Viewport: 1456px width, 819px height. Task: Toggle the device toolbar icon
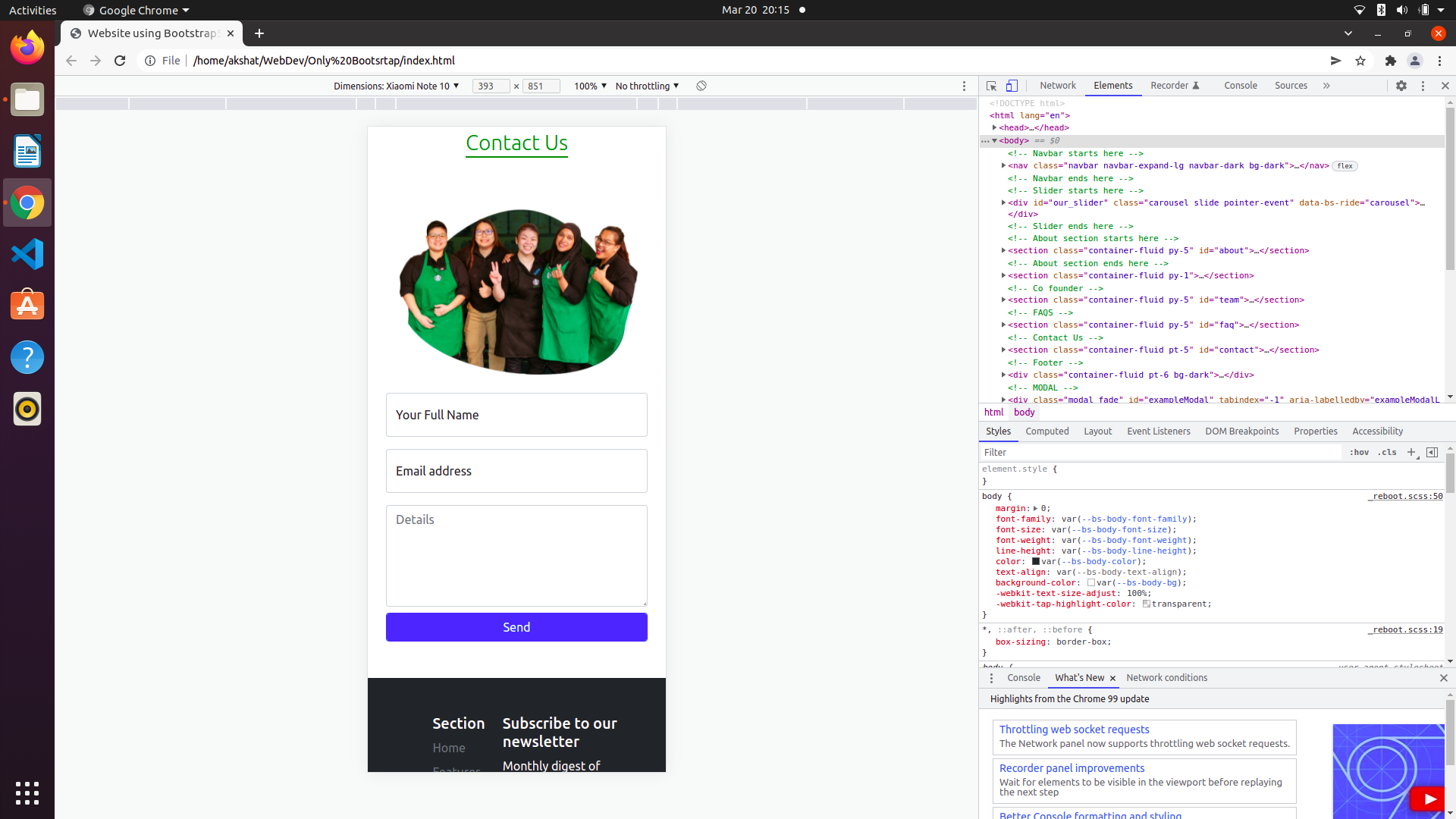[x=1012, y=86]
